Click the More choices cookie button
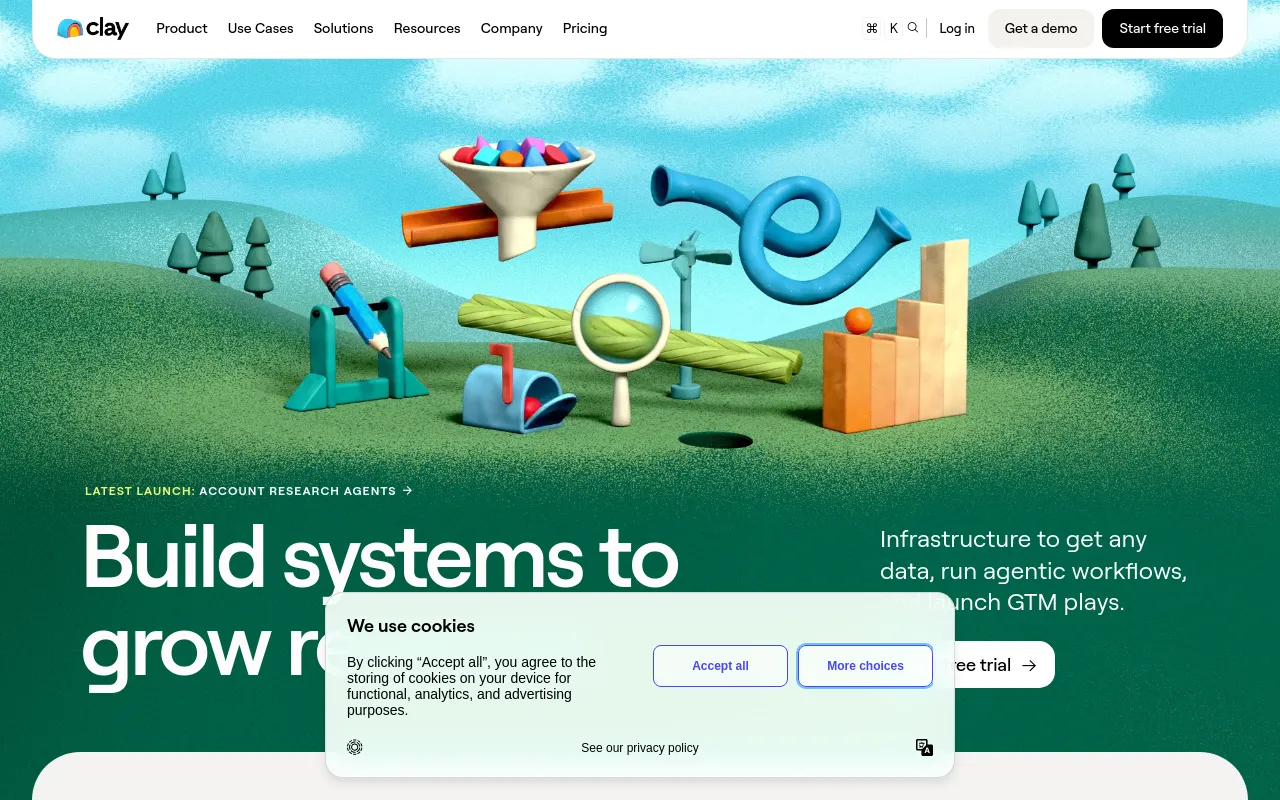Screen dimensions: 1280x800 click(x=865, y=666)
